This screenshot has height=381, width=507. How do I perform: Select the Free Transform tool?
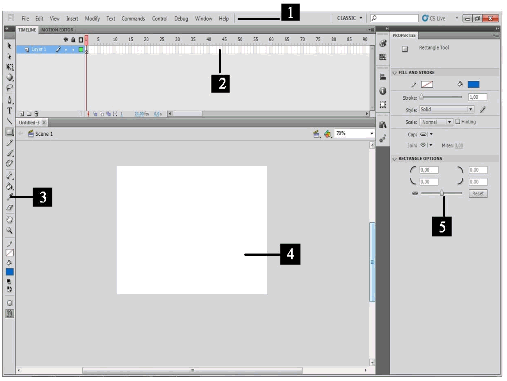point(10,67)
